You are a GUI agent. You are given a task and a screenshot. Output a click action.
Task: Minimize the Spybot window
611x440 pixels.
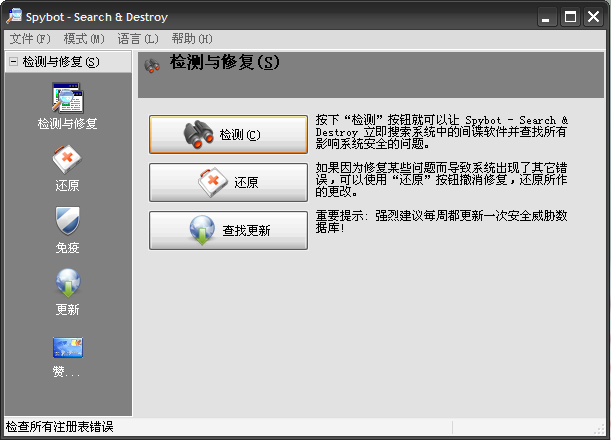tap(546, 17)
